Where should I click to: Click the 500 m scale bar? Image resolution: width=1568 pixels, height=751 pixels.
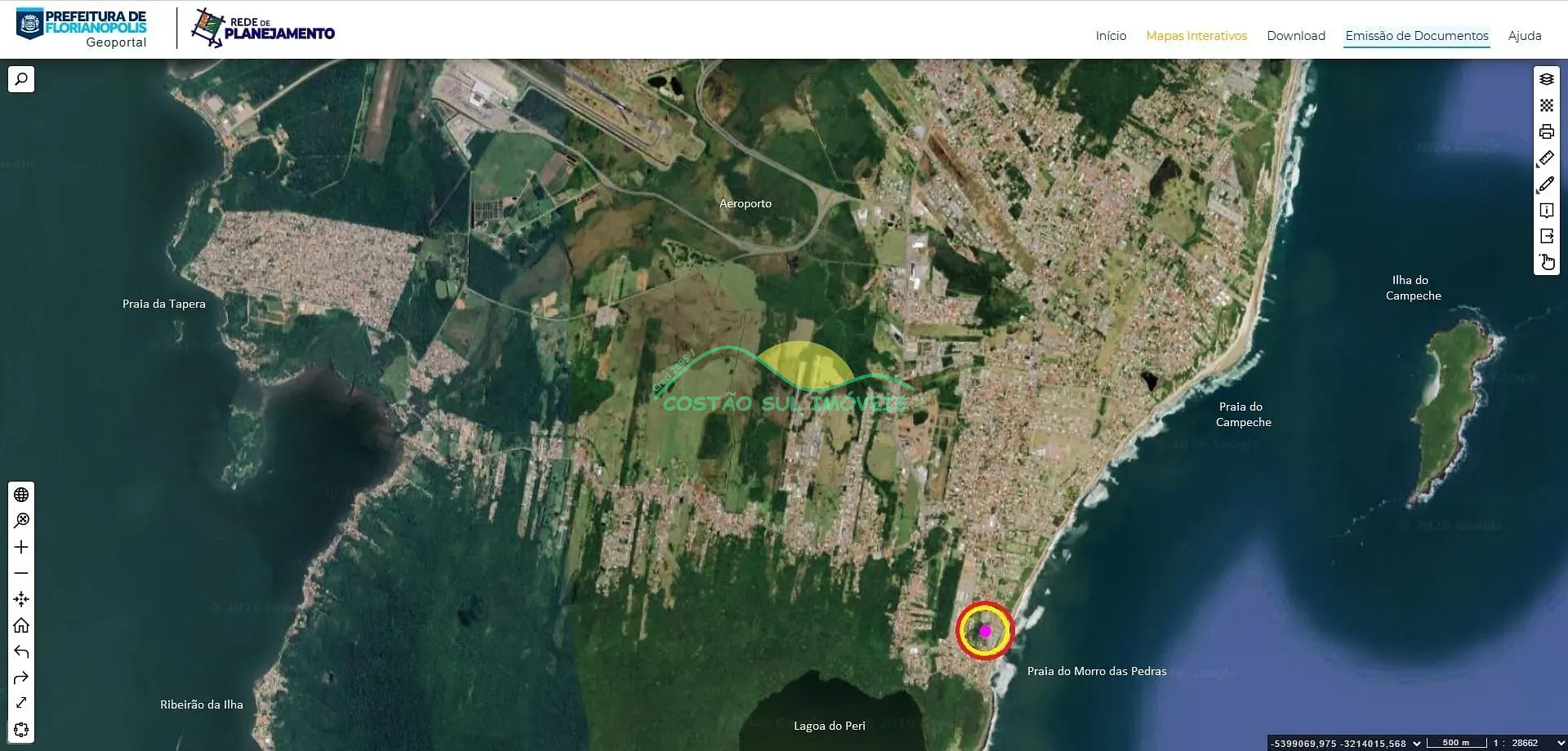click(1456, 744)
